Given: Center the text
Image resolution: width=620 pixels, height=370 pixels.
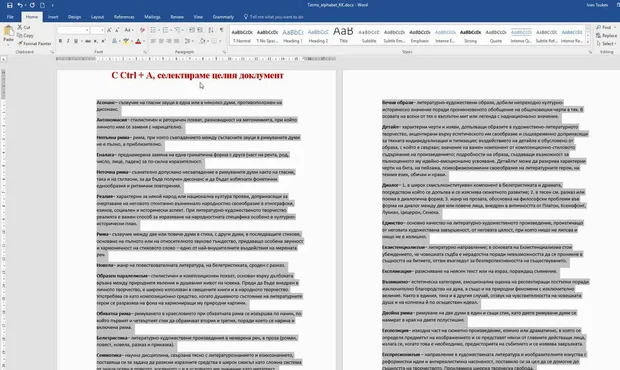Looking at the screenshot, I should pos(161,41).
